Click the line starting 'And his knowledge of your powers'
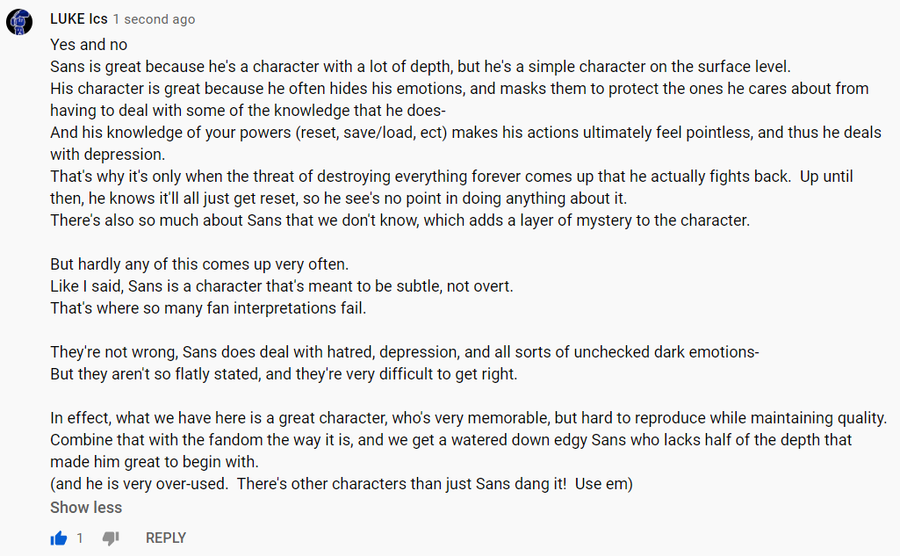900x556 pixels. pyautogui.click(x=465, y=143)
